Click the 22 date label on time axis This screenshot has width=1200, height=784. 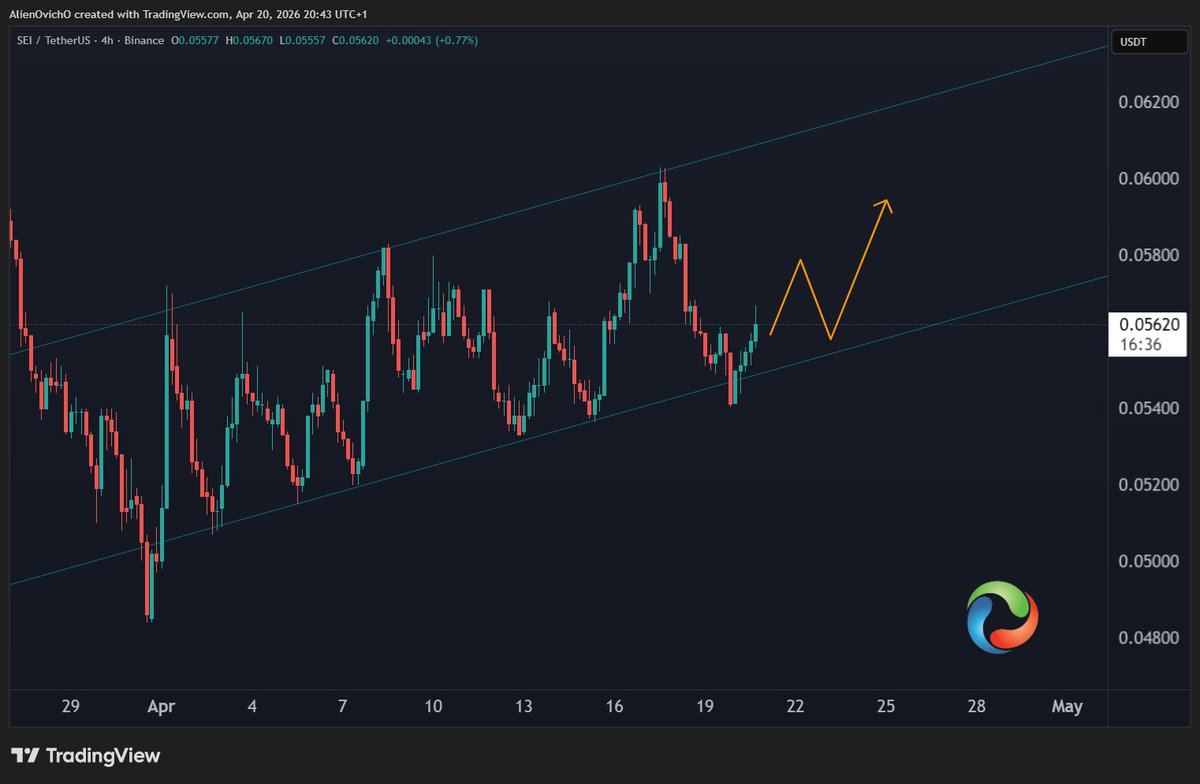(795, 706)
